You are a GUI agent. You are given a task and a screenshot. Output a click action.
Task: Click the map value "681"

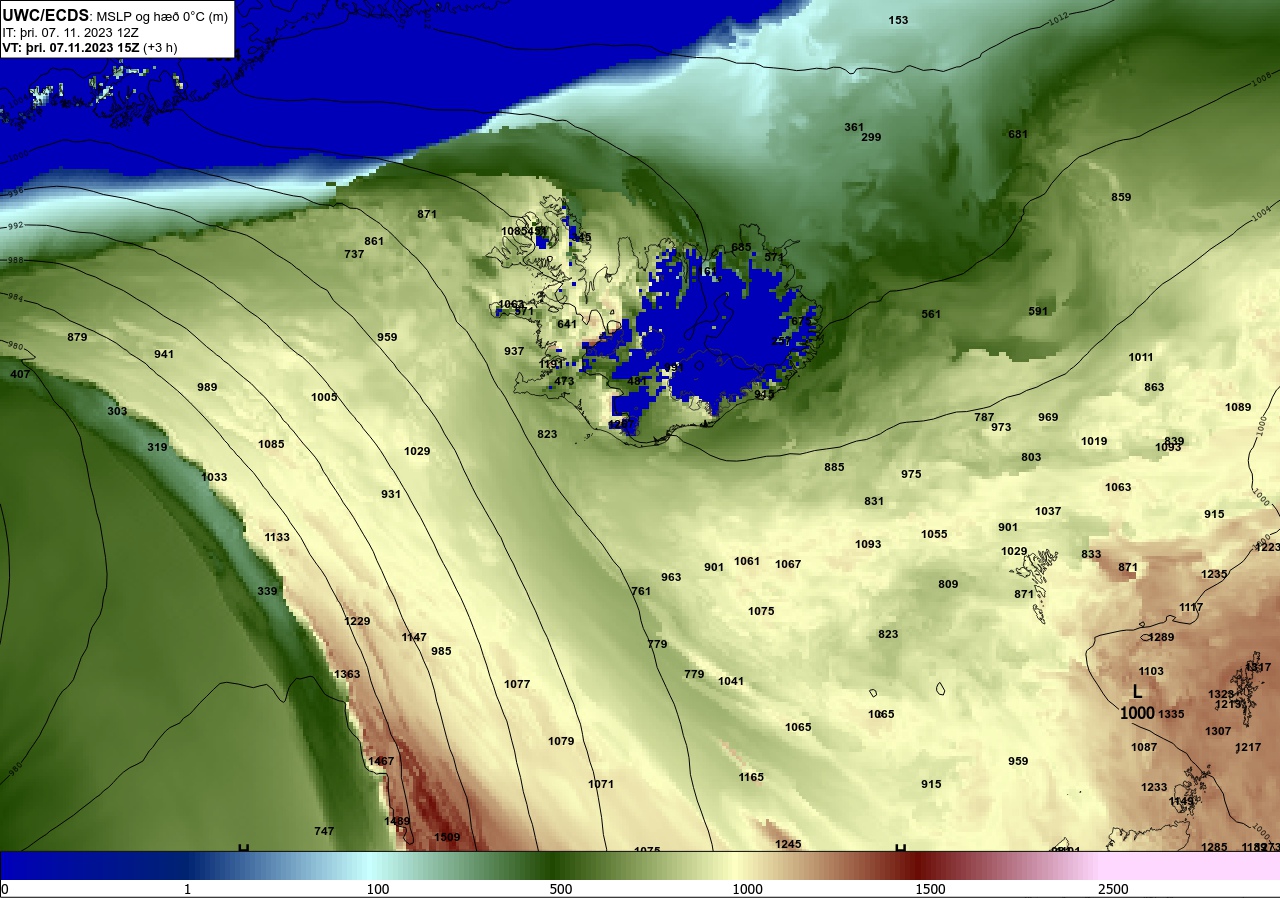coord(1018,134)
